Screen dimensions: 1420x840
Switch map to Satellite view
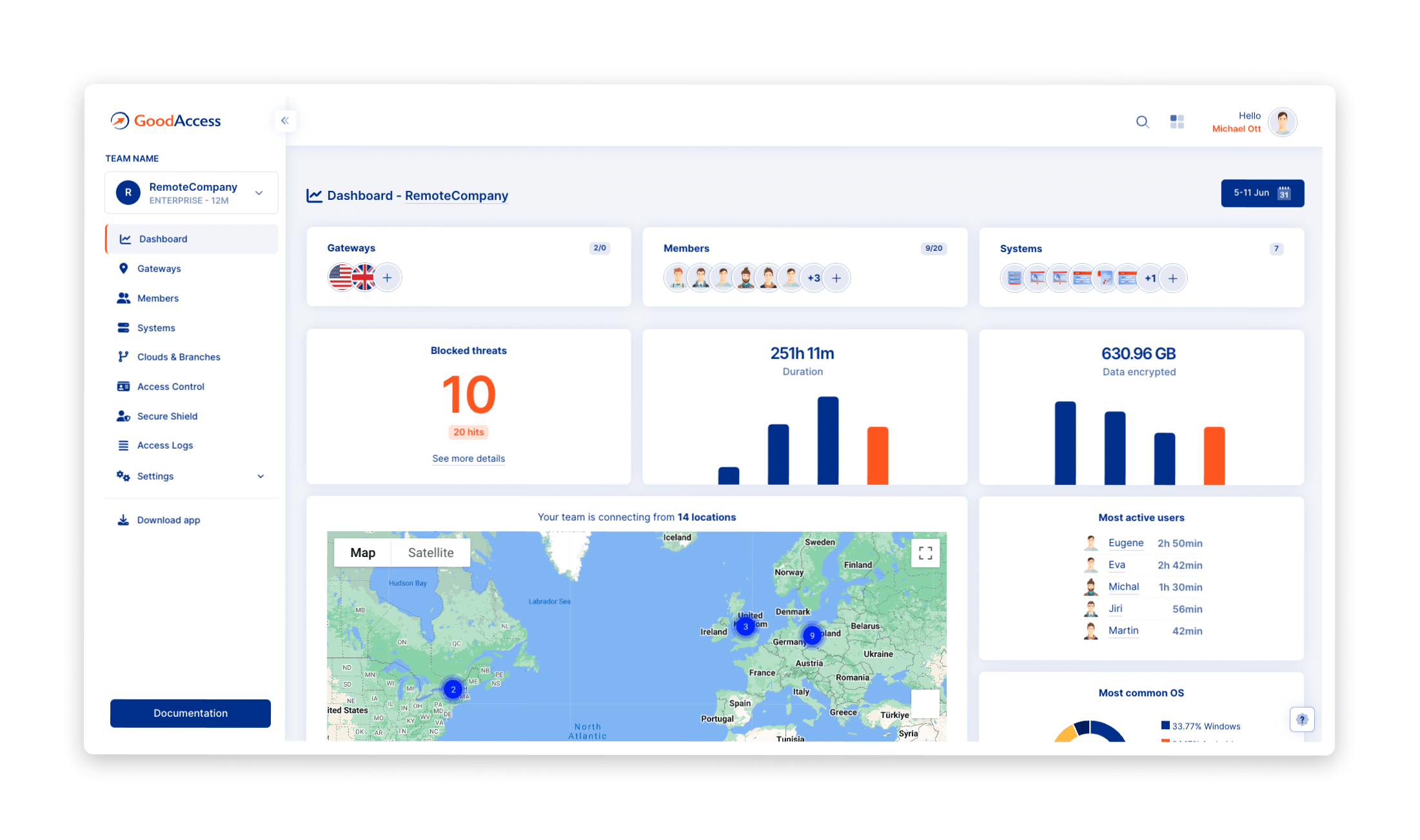431,552
